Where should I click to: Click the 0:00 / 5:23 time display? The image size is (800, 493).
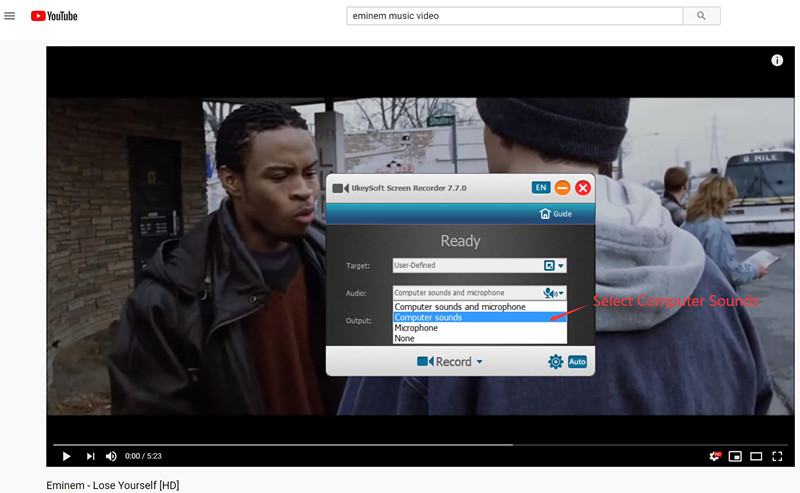click(143, 456)
